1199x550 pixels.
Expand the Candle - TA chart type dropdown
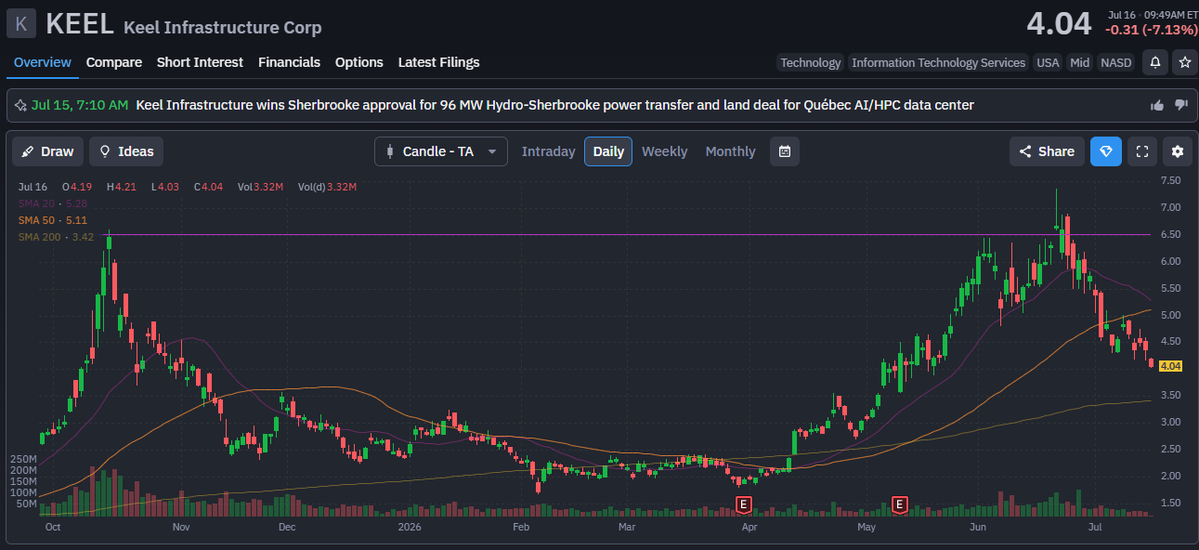[441, 151]
